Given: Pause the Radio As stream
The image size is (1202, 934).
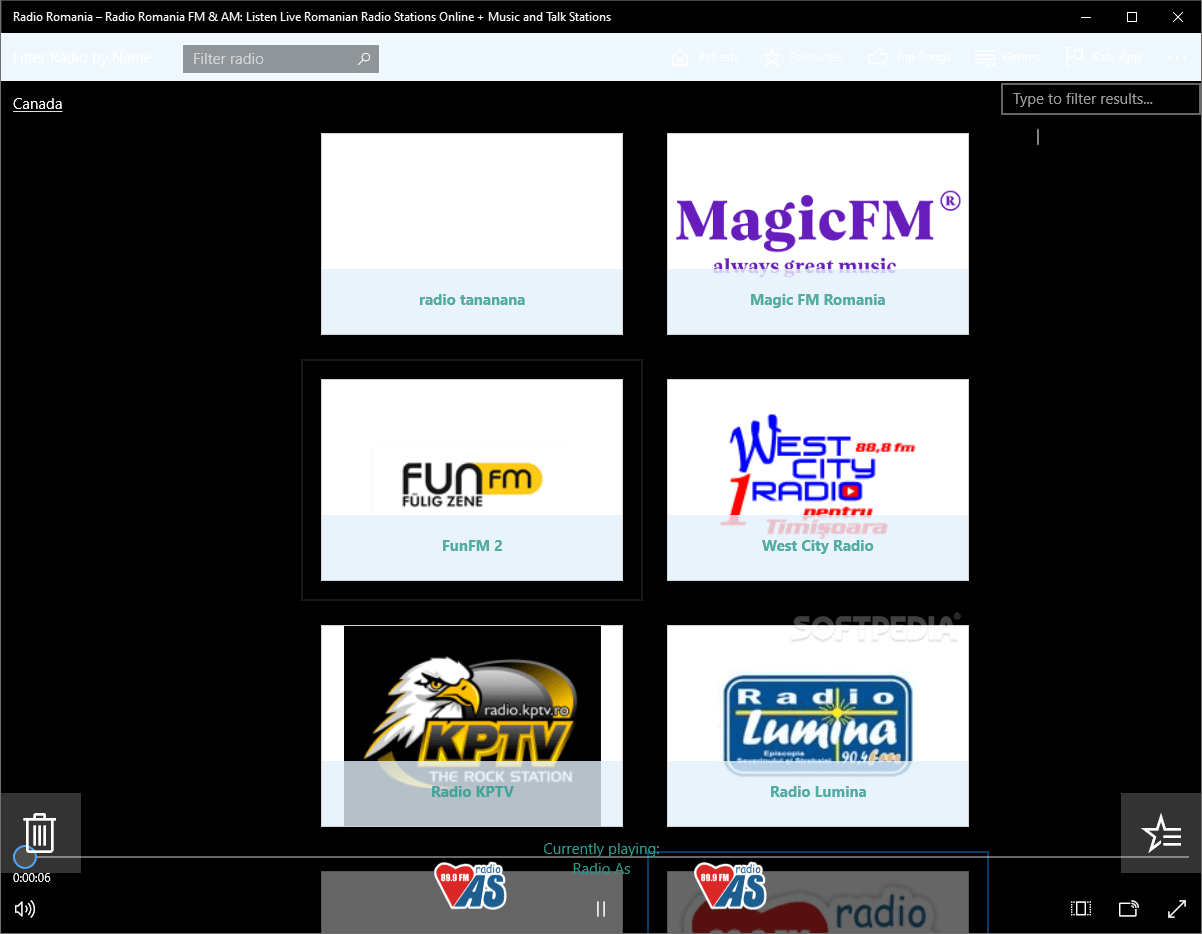Looking at the screenshot, I should pyautogui.click(x=600, y=908).
